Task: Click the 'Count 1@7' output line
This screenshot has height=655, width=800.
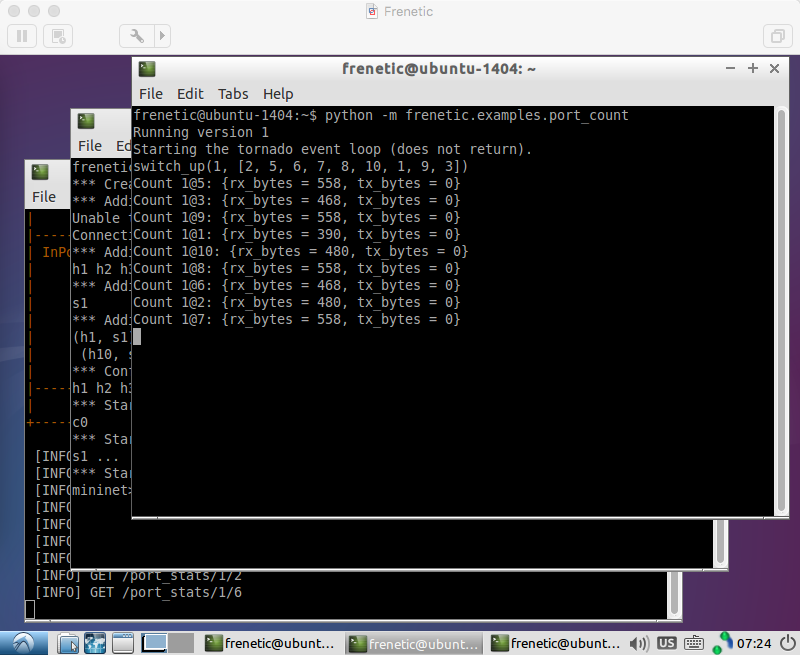Action: (296, 319)
